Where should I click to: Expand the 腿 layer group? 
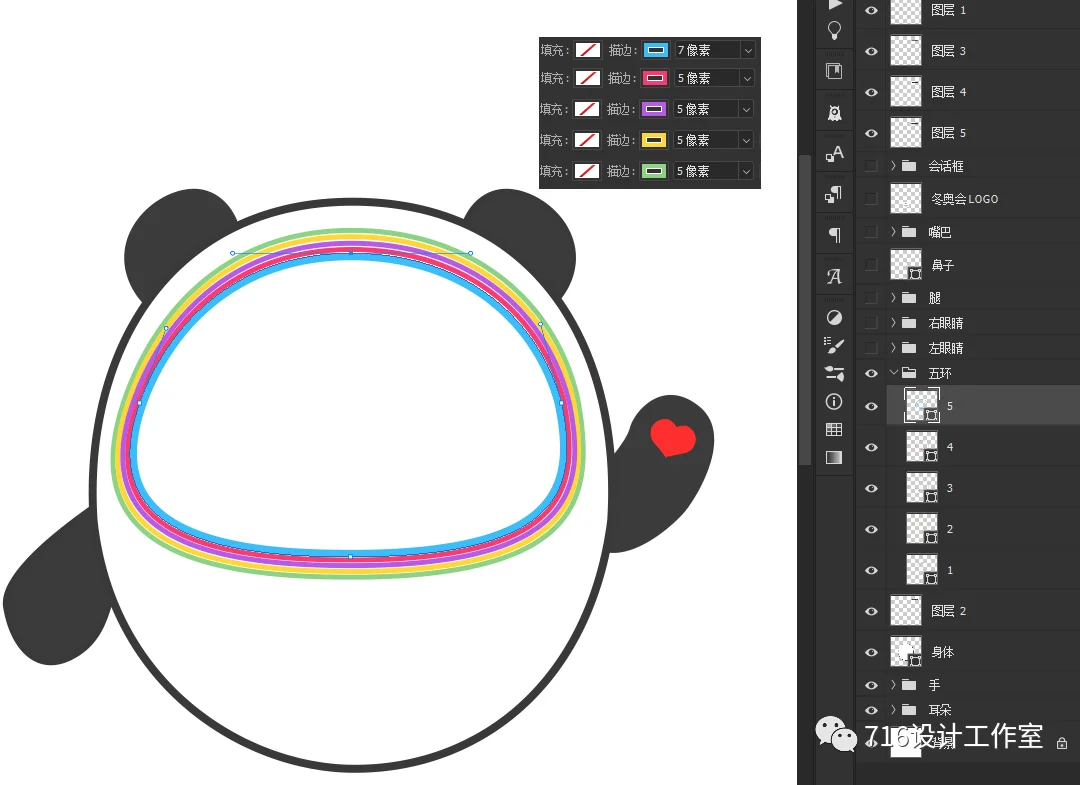click(893, 298)
